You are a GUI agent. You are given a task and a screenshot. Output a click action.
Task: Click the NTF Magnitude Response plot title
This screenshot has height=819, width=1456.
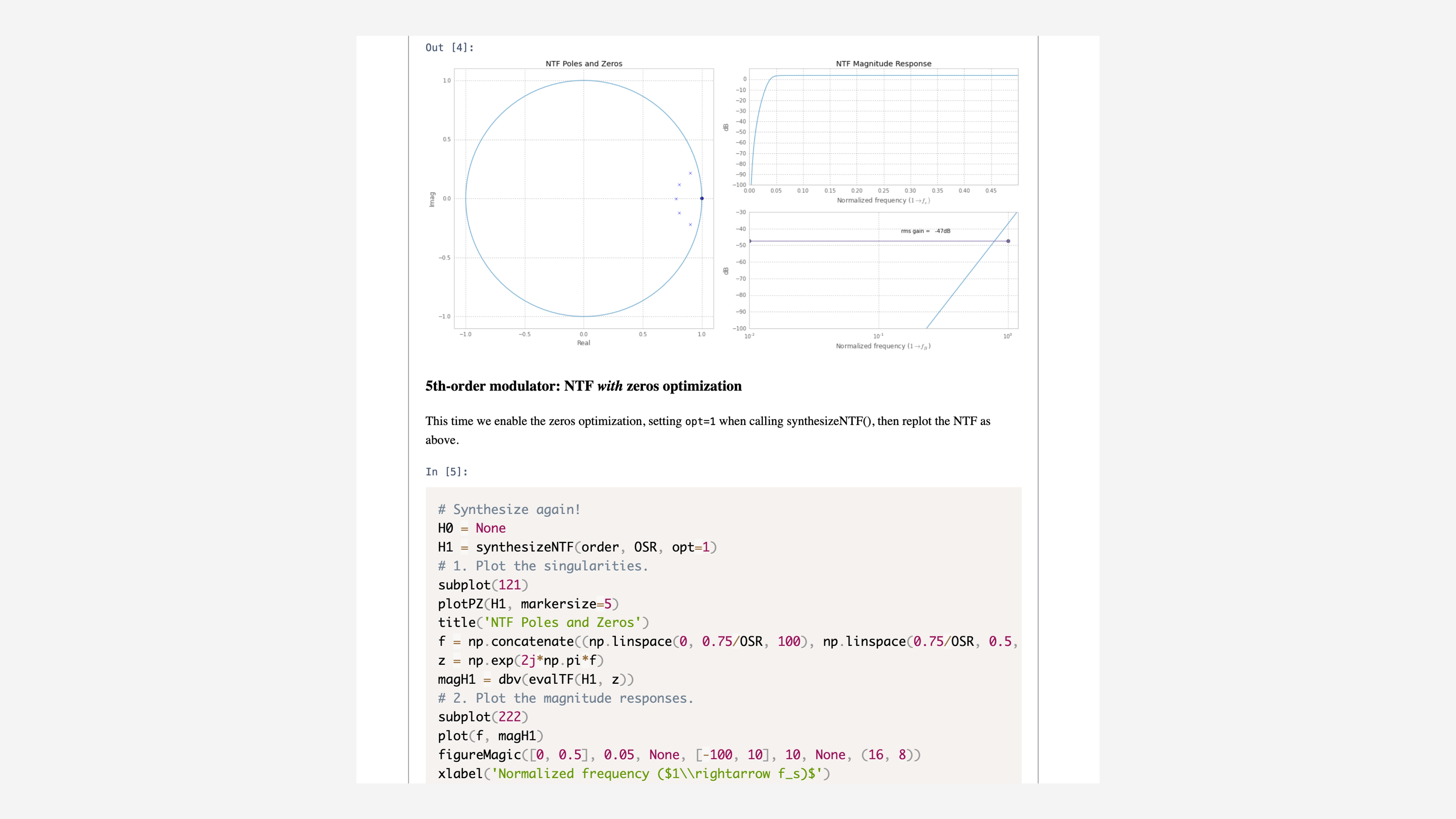pos(883,63)
